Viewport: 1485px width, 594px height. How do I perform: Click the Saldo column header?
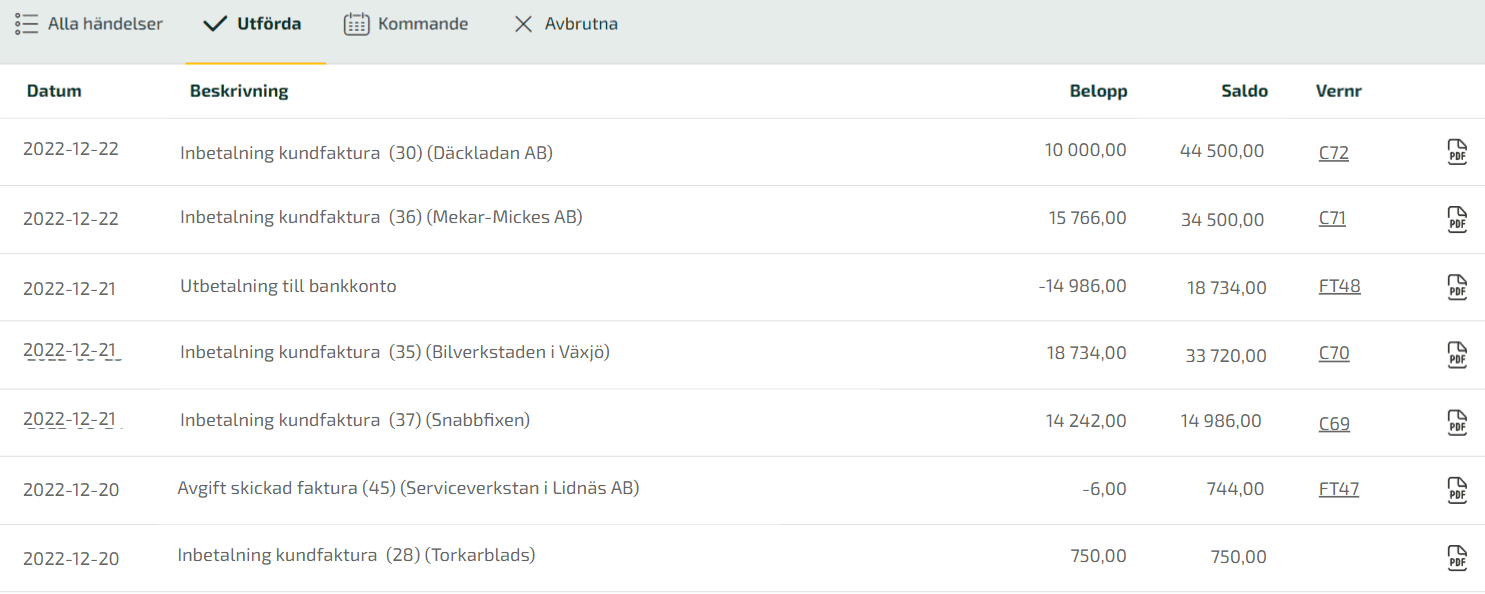(x=1244, y=91)
